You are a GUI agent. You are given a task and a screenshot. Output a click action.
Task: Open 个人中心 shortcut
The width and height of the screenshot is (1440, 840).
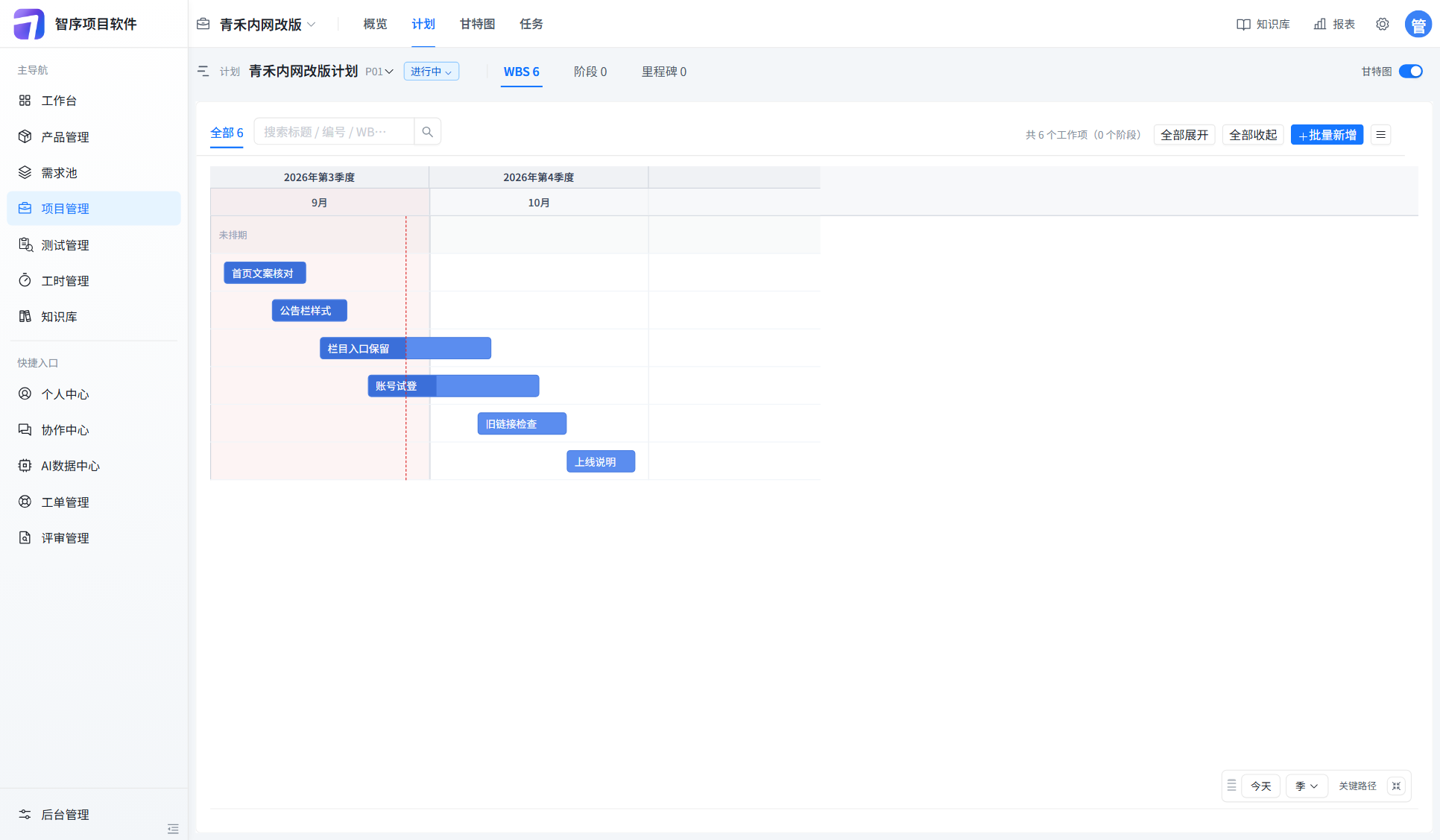[x=94, y=394]
